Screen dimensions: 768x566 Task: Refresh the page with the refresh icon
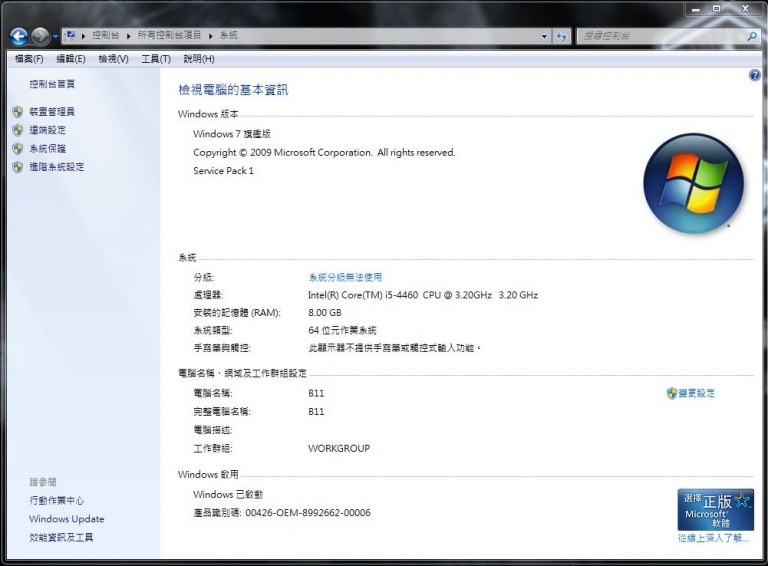pos(561,36)
